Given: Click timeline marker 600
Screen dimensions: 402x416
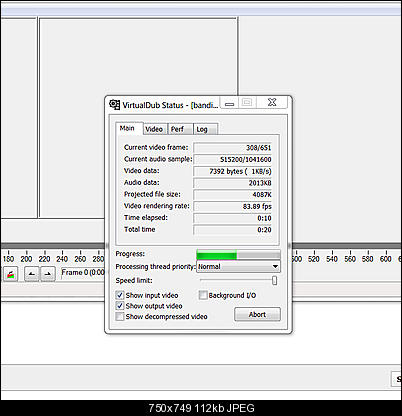Looking at the screenshot, I should pos(386,259).
